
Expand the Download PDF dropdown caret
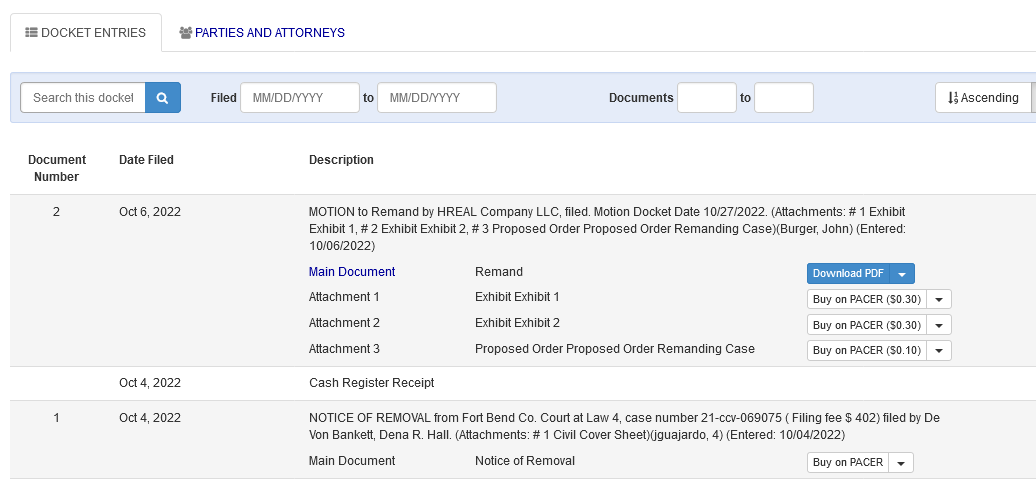coord(902,273)
